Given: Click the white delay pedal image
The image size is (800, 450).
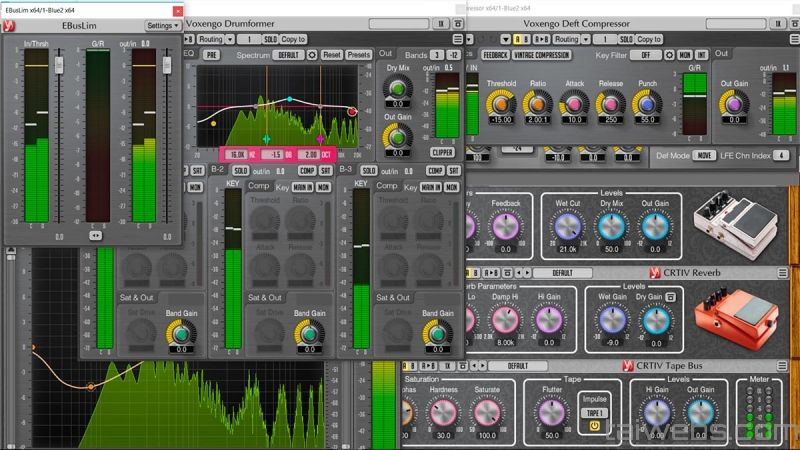Looking at the screenshot, I should point(735,224).
